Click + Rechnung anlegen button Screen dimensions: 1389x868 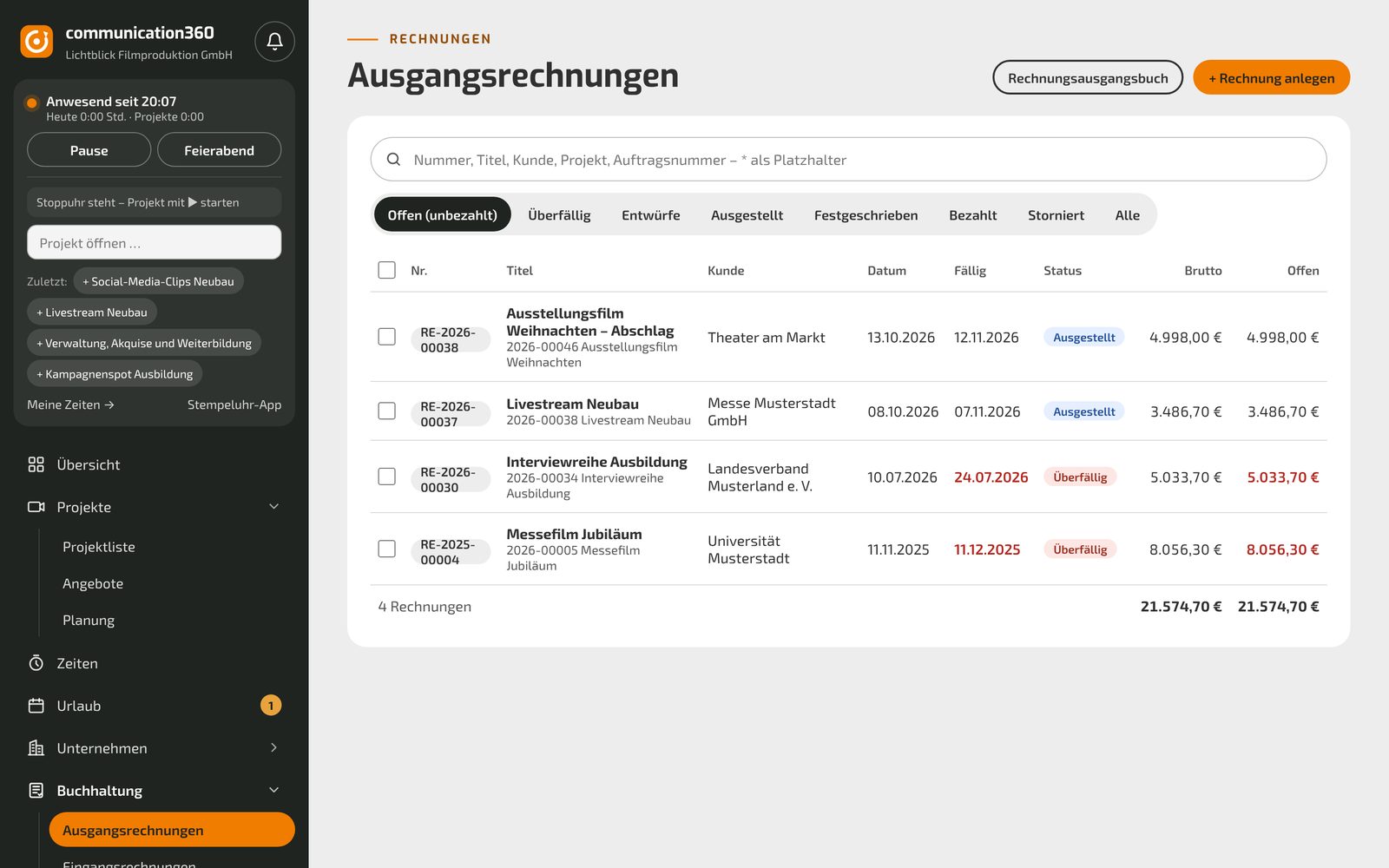pos(1271,77)
